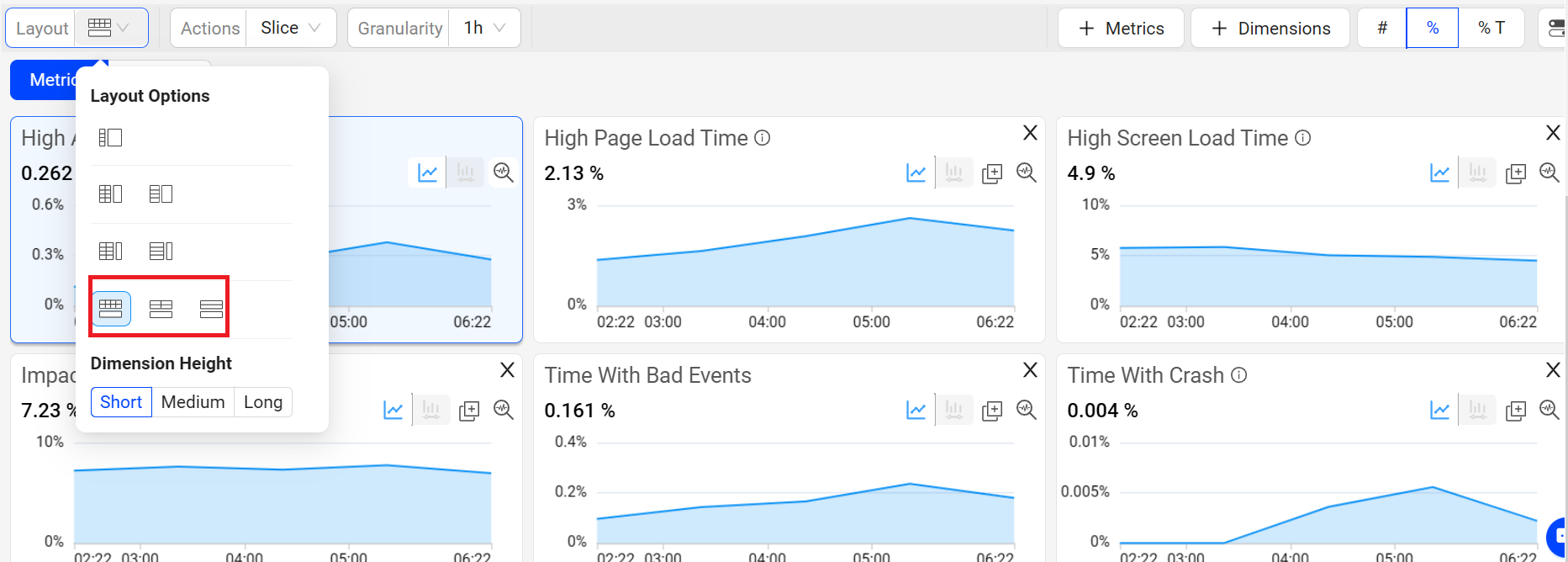Select the single-column layout option icon
This screenshot has width=1568, height=562.
[110, 137]
